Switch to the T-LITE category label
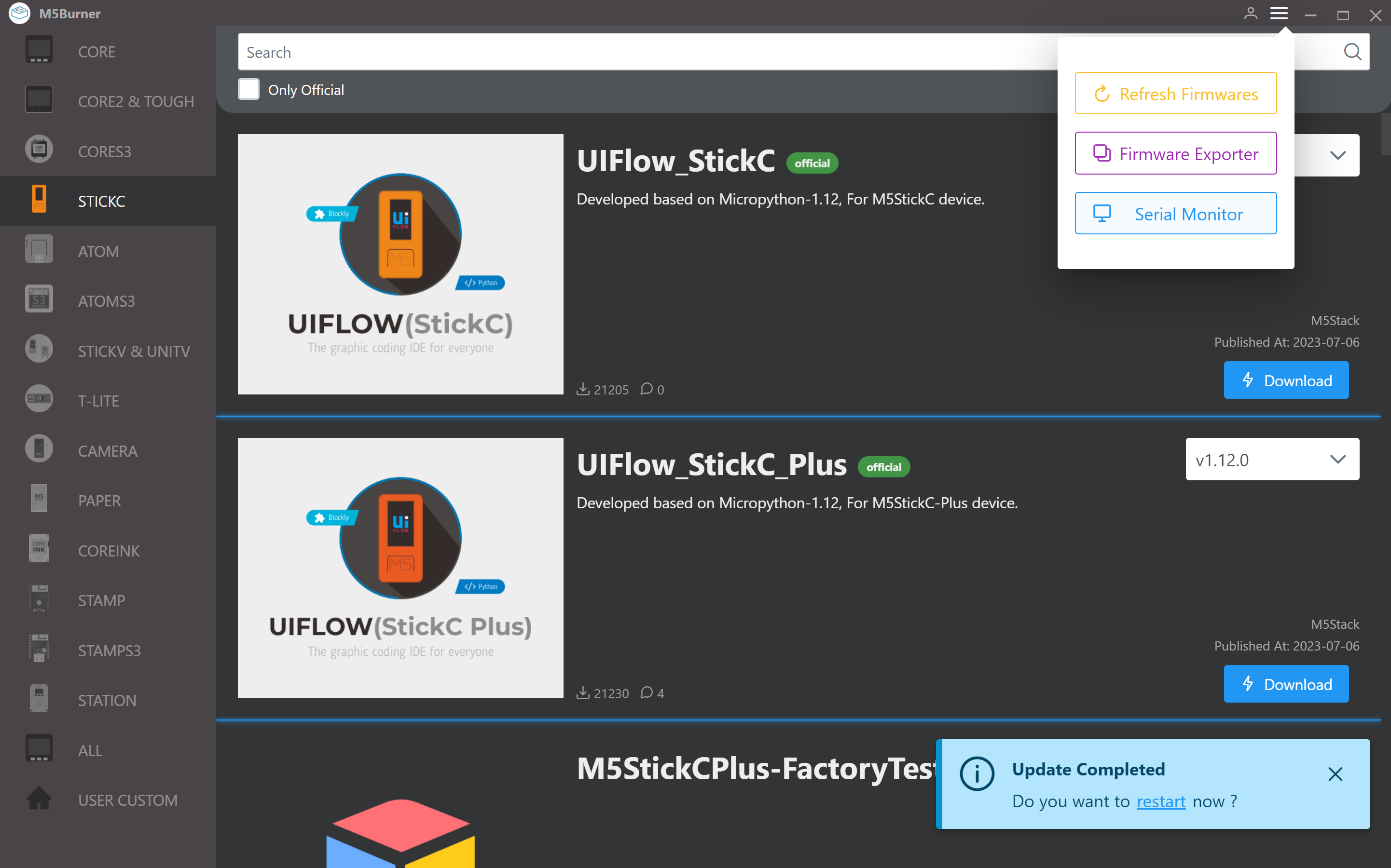The height and width of the screenshot is (868, 1391). (99, 401)
